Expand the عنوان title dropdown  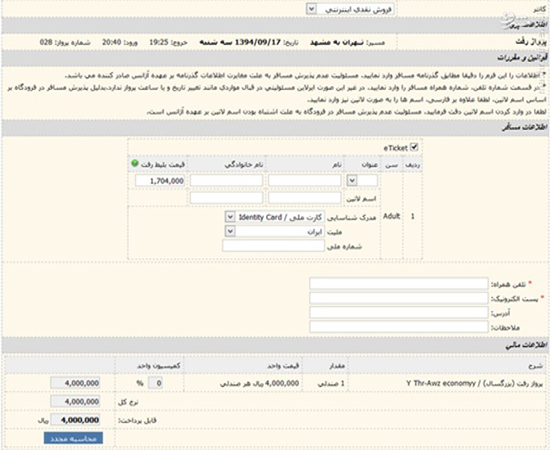point(362,181)
